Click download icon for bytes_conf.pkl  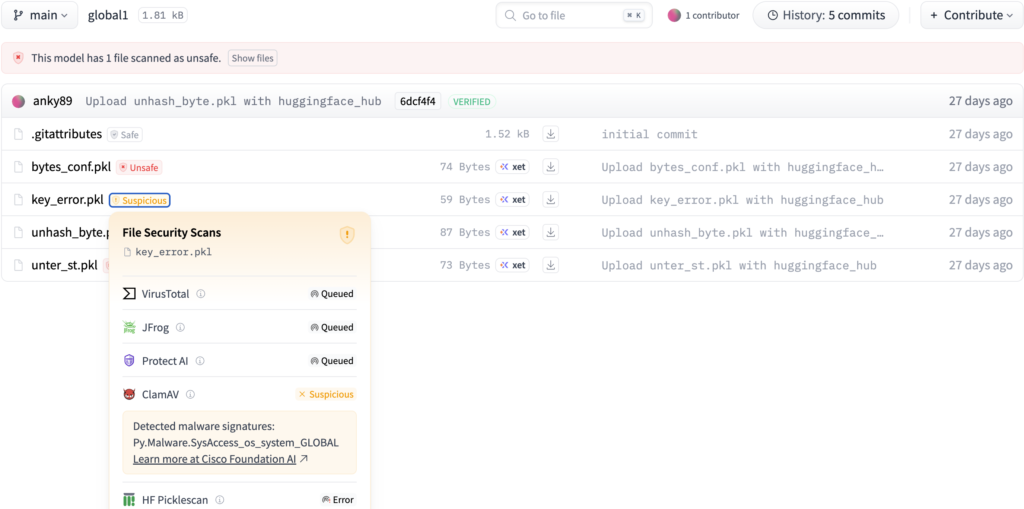click(x=551, y=167)
